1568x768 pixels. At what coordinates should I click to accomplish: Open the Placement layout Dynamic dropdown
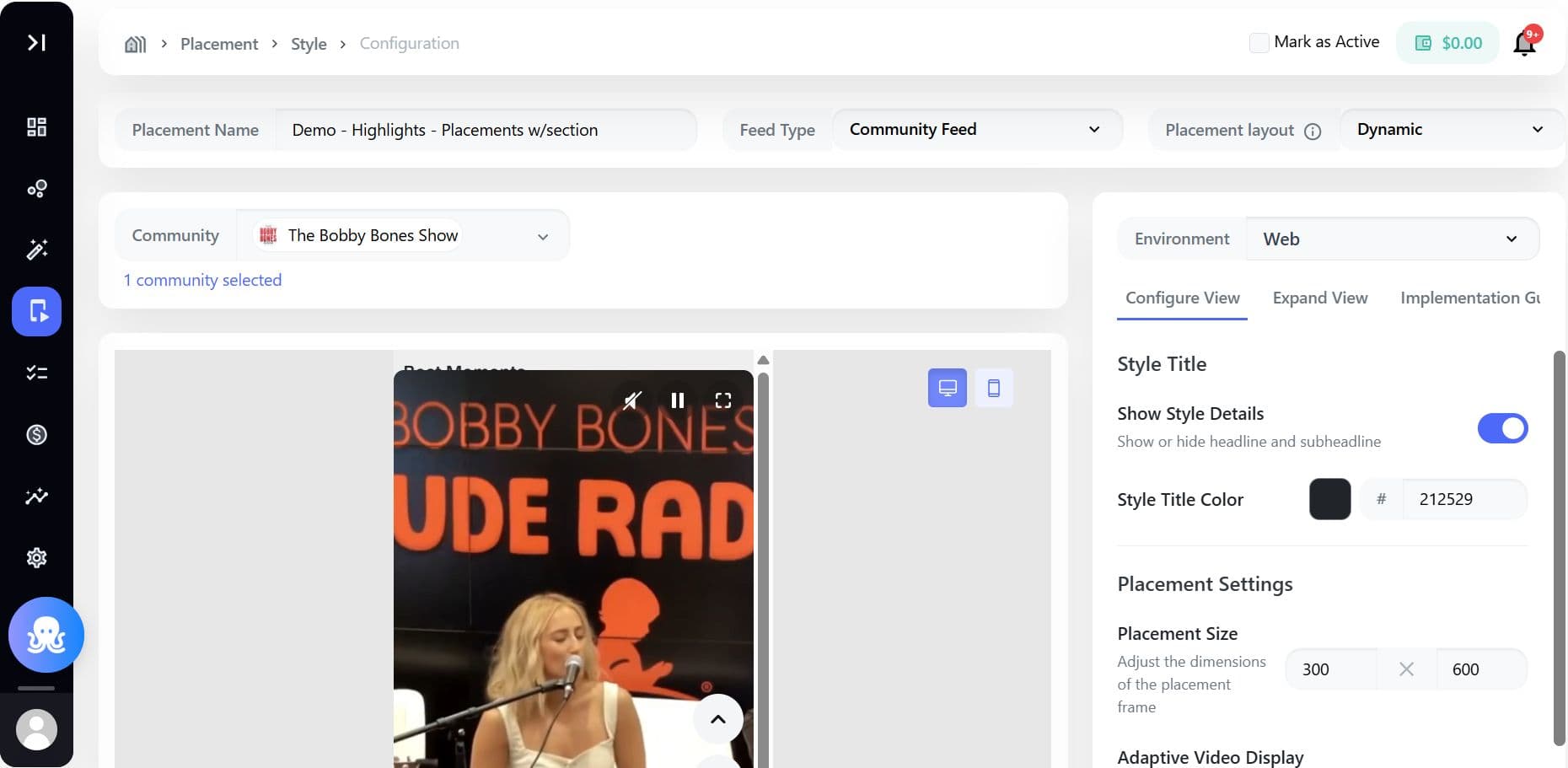point(1452,130)
